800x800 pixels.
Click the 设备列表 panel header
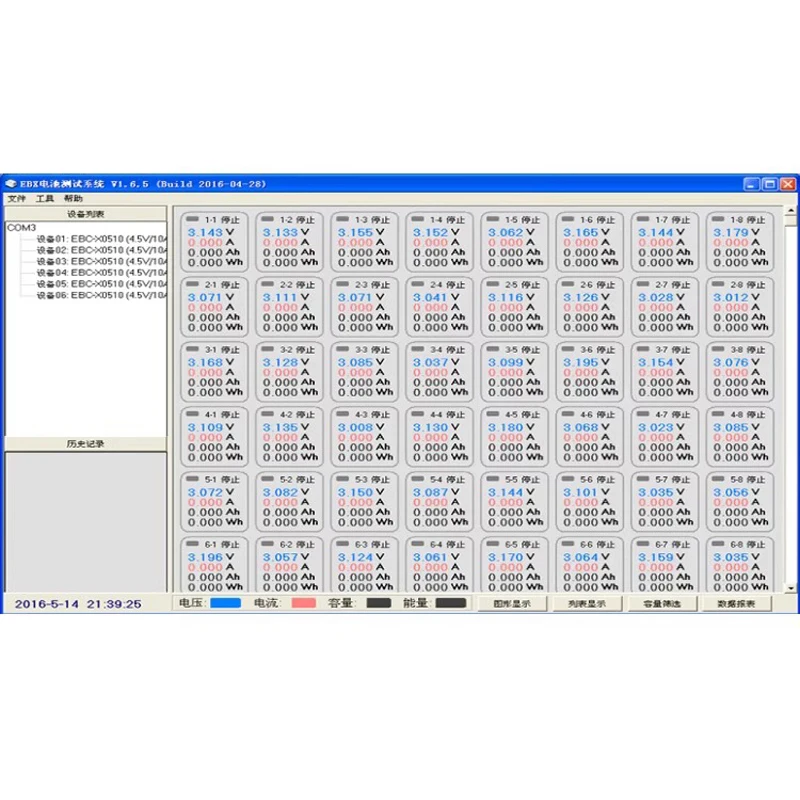pos(86,214)
